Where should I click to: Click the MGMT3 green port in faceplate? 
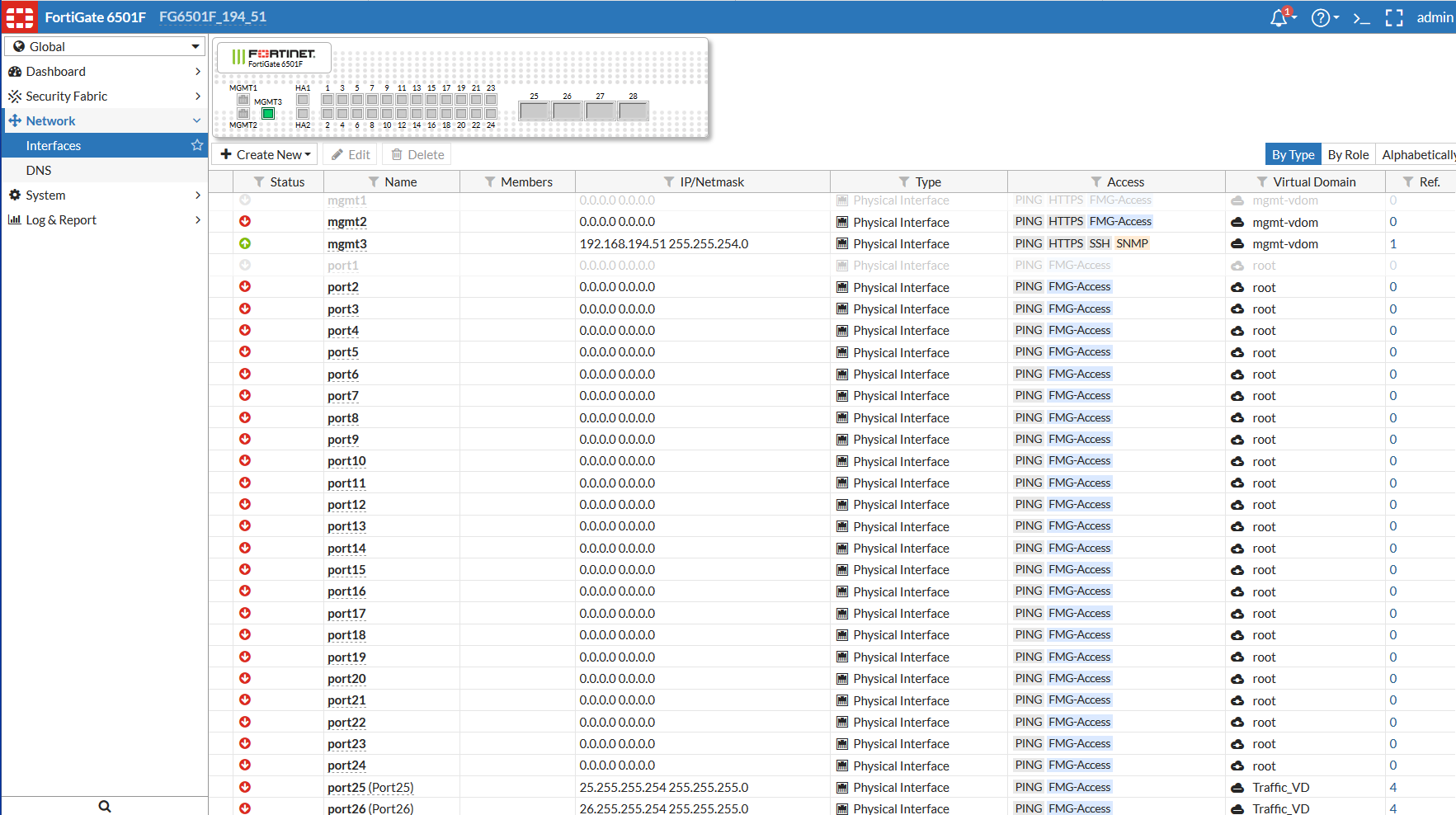tap(268, 114)
